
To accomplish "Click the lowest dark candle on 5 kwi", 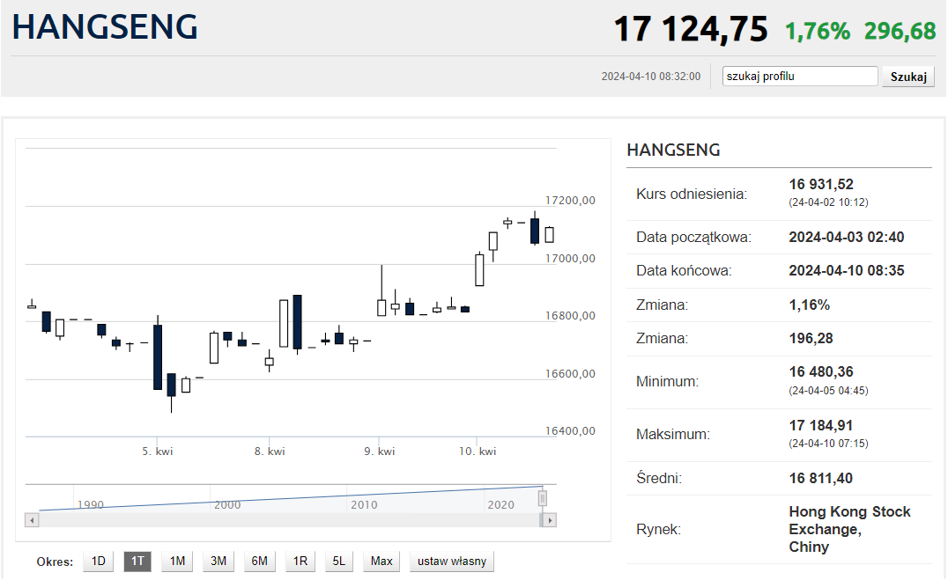I will (171, 386).
